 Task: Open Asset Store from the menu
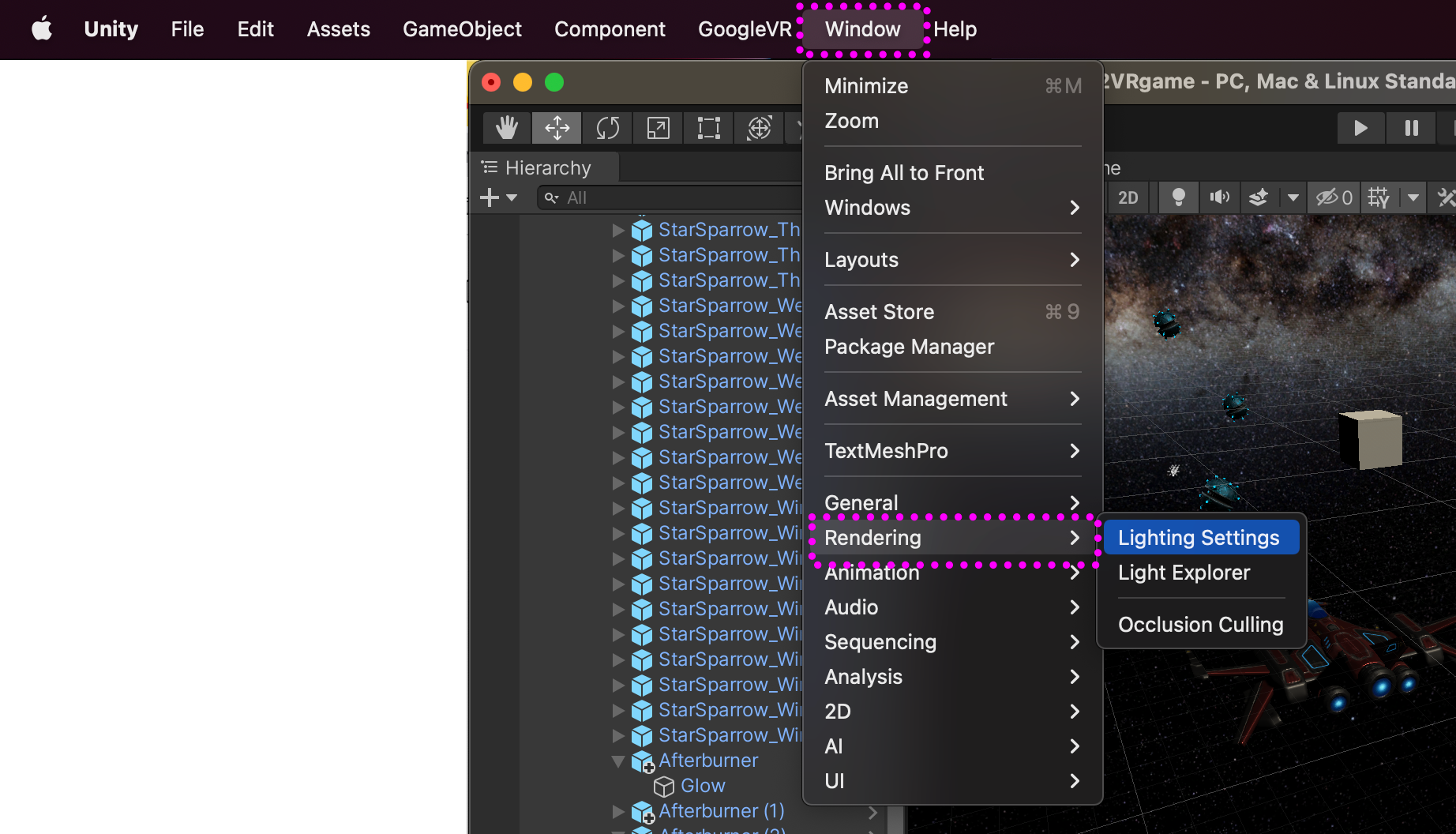(x=953, y=312)
